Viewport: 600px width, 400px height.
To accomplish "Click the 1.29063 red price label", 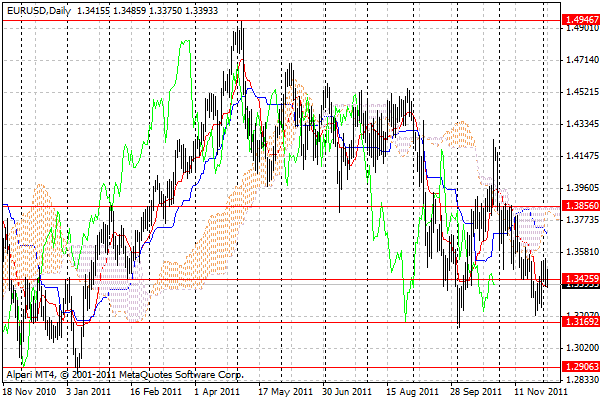I will [x=581, y=368].
